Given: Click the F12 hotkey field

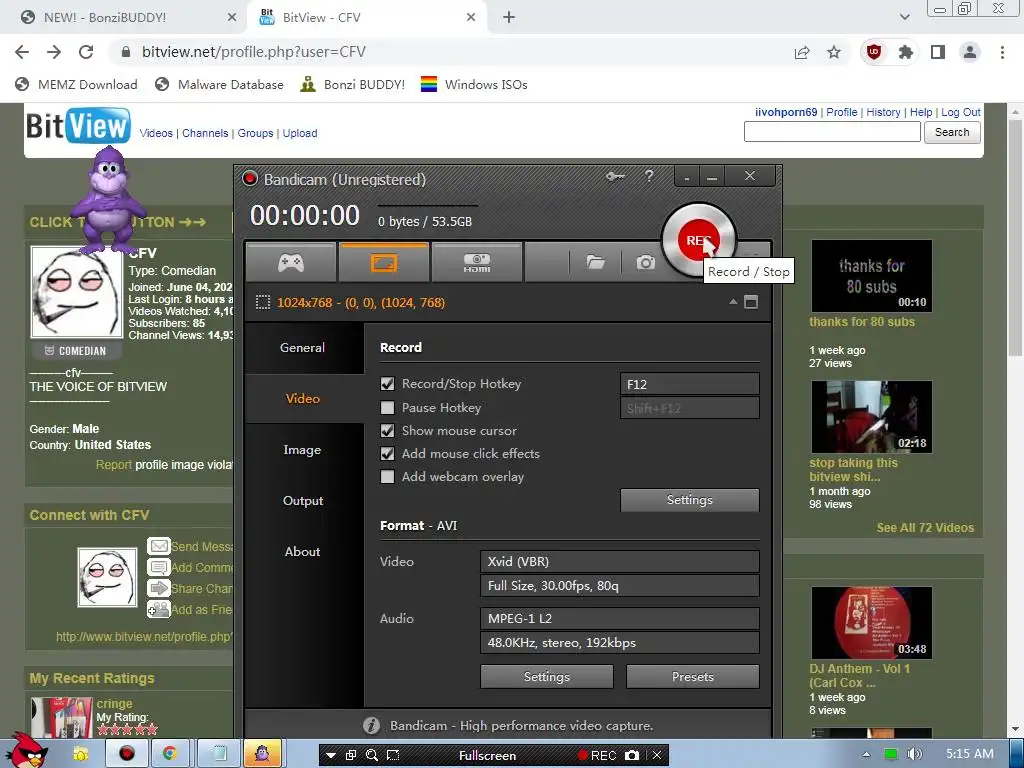Looking at the screenshot, I should [690, 384].
